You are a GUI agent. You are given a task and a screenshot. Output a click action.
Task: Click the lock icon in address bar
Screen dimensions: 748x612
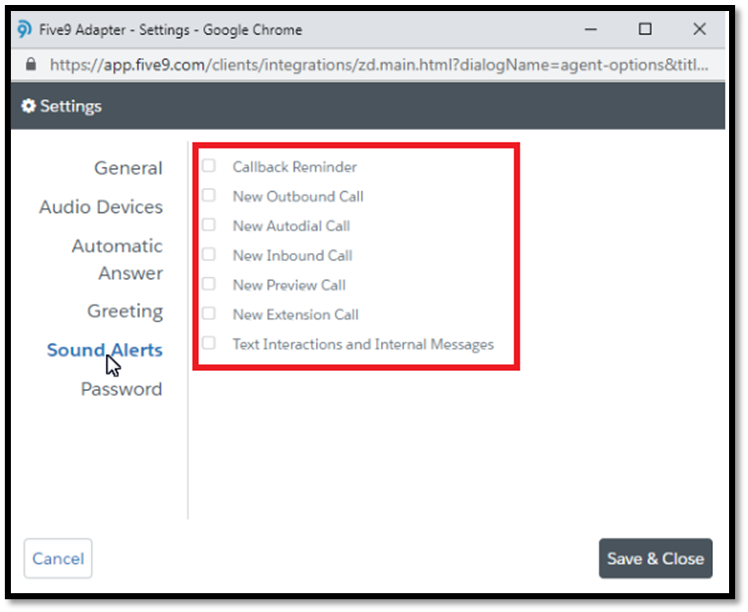31,64
